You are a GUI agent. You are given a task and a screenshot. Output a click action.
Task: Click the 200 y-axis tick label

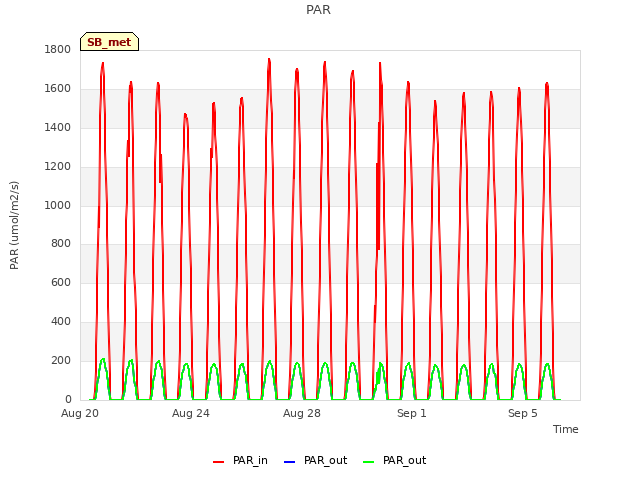coord(61,360)
